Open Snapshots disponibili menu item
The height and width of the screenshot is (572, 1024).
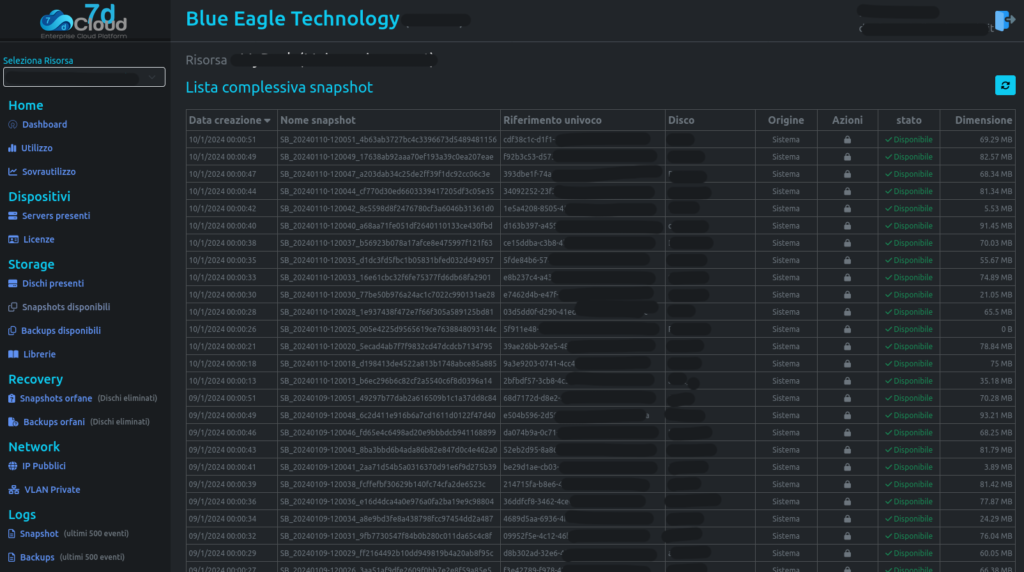pos(66,307)
